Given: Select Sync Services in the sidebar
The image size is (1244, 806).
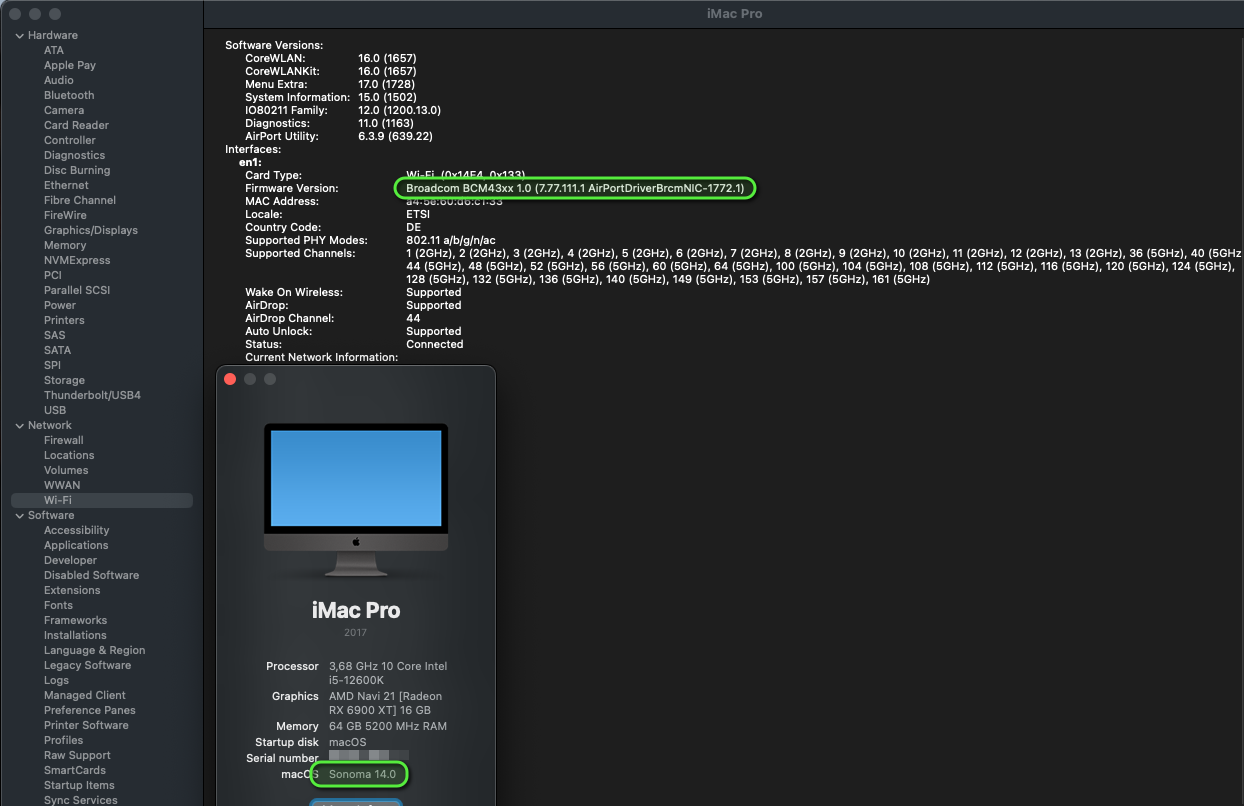Looking at the screenshot, I should tap(80, 800).
